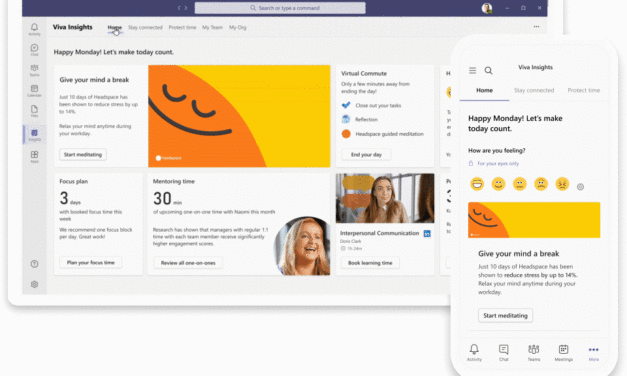This screenshot has height=376, width=627.
Task: Select the very upset emoji
Action: click(562, 184)
